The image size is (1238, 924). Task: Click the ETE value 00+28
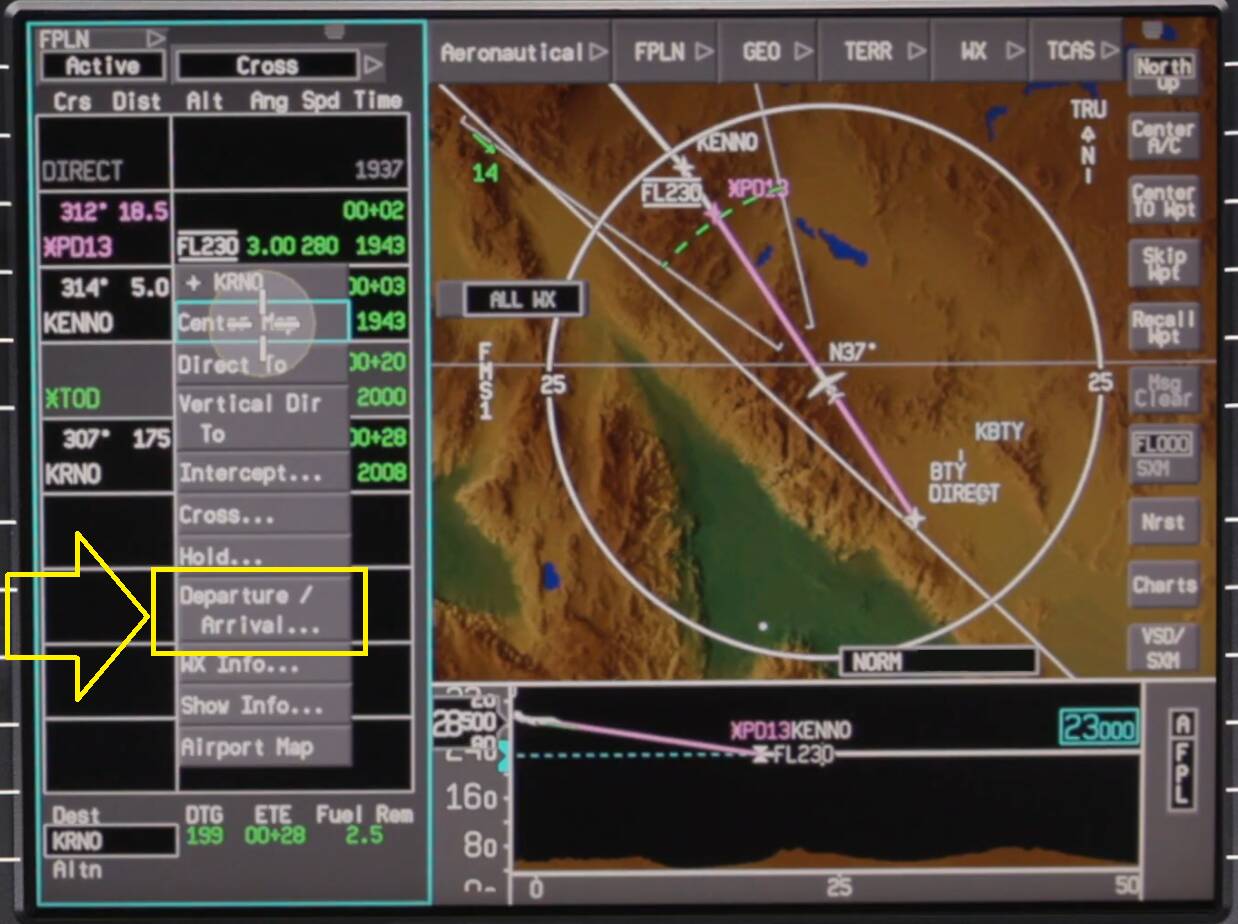pos(274,834)
